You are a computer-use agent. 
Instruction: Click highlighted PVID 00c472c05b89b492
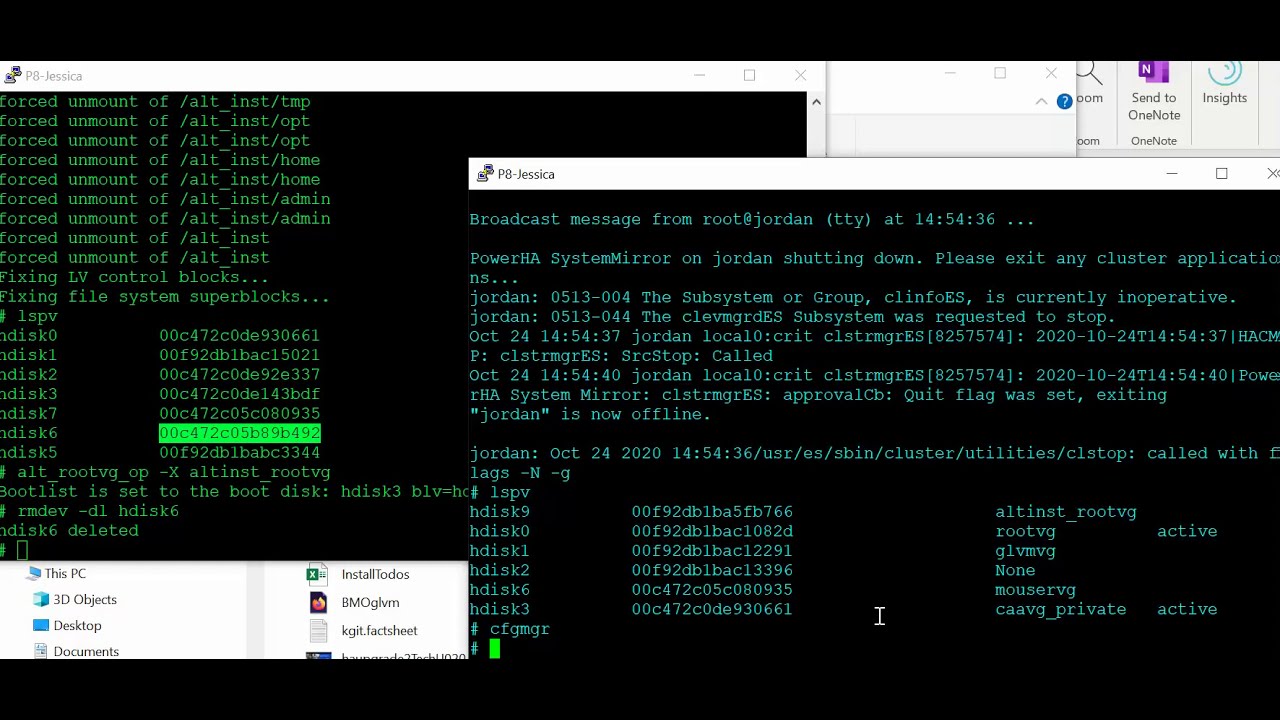click(x=240, y=433)
